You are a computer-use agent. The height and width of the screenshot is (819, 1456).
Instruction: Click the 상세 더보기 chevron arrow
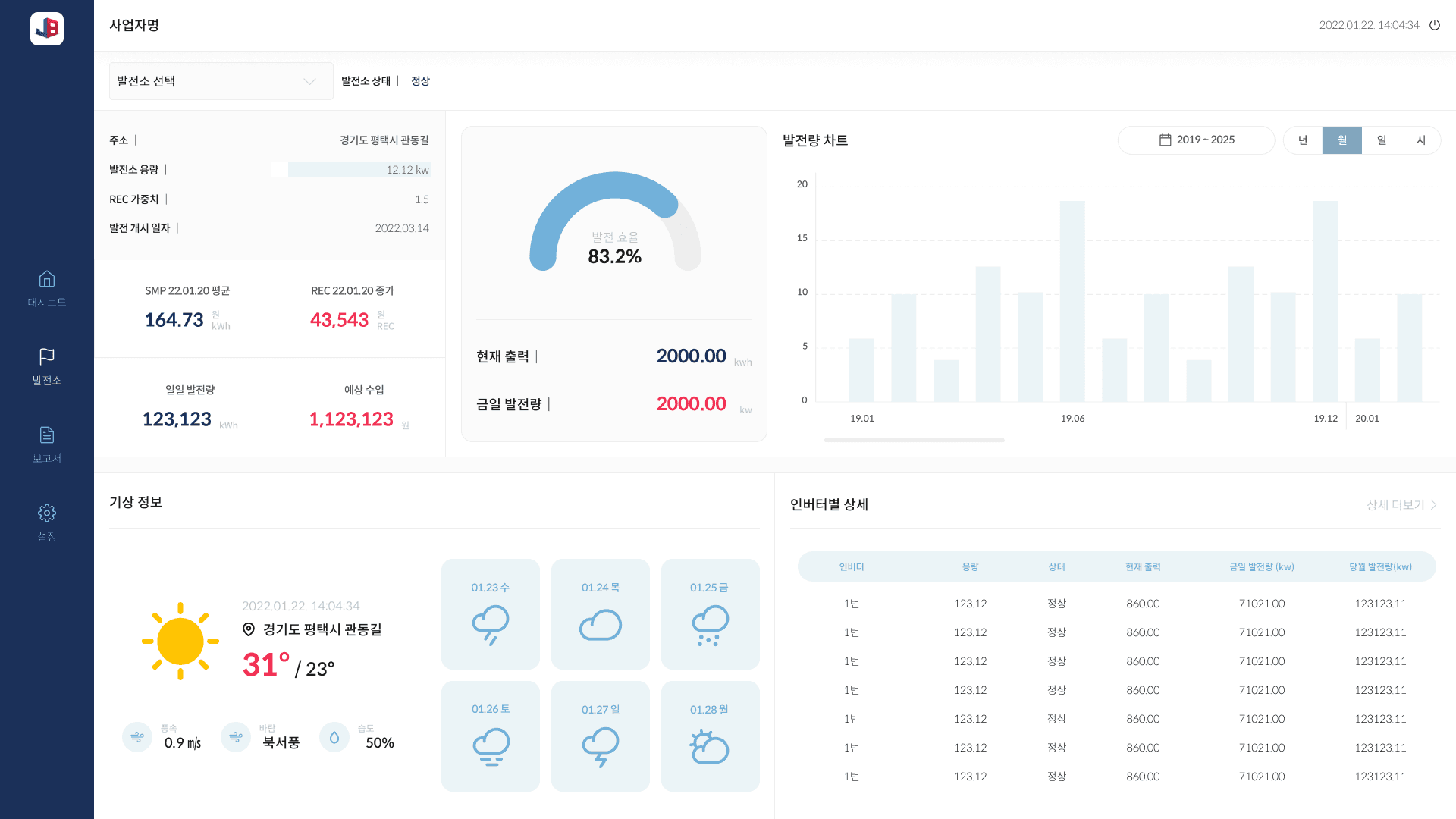1434,505
